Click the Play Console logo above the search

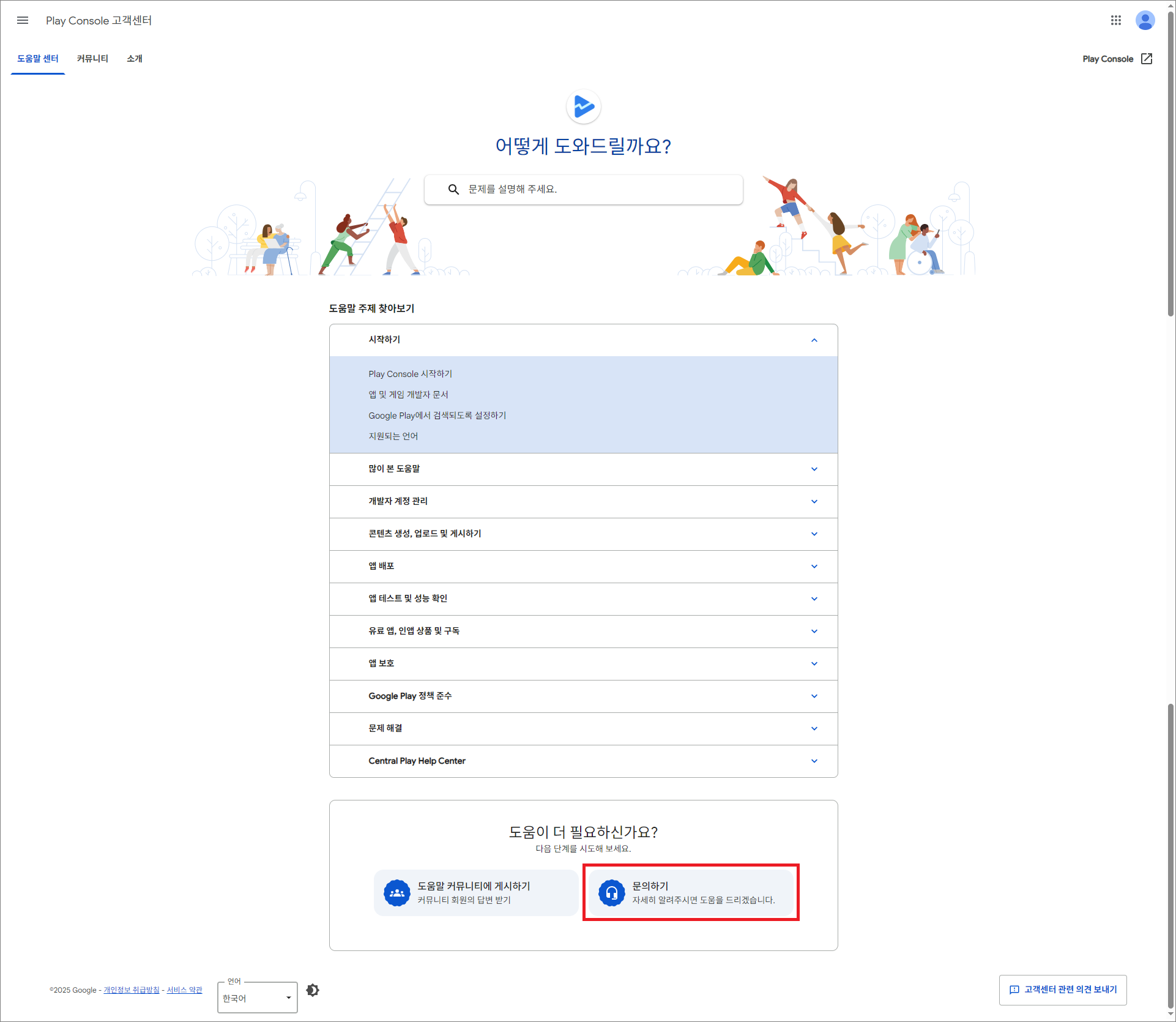584,106
